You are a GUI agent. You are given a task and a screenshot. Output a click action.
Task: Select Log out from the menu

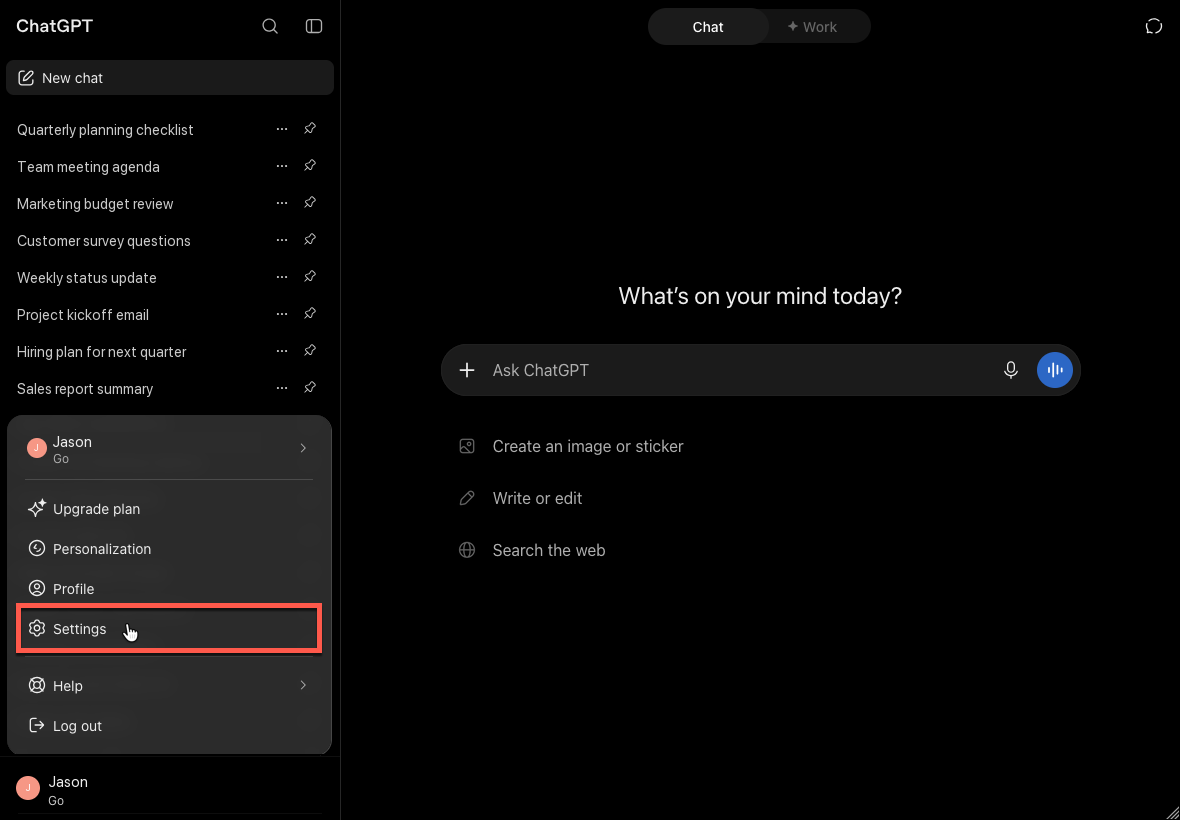(169, 725)
